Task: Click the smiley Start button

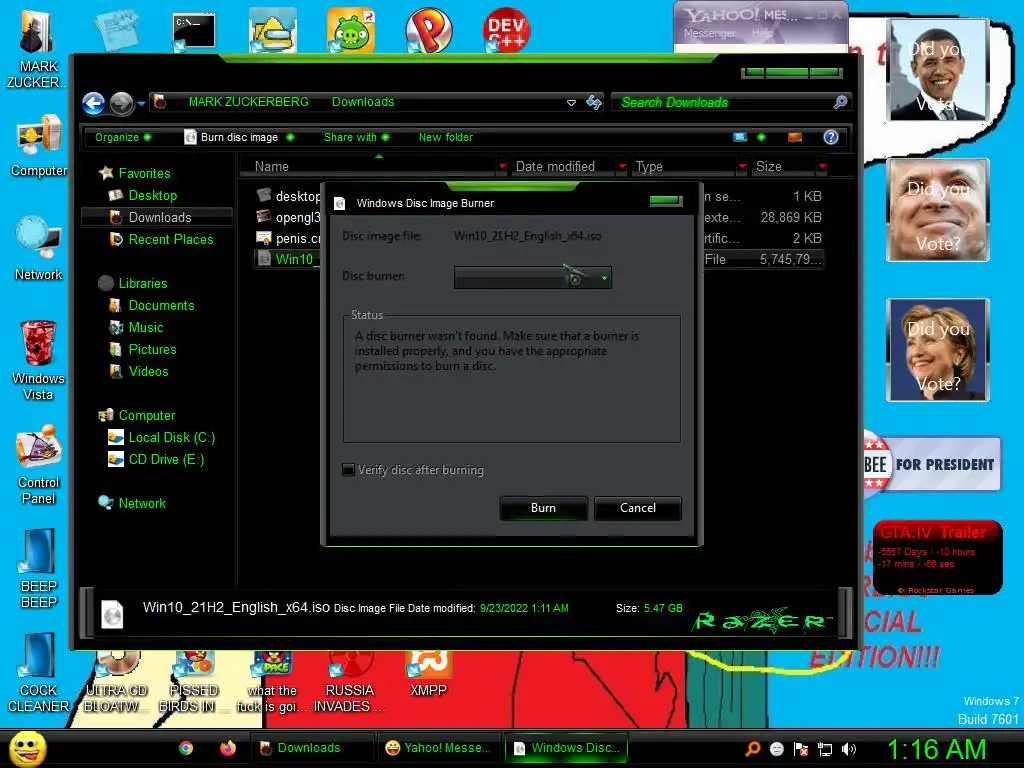Action: (27, 748)
